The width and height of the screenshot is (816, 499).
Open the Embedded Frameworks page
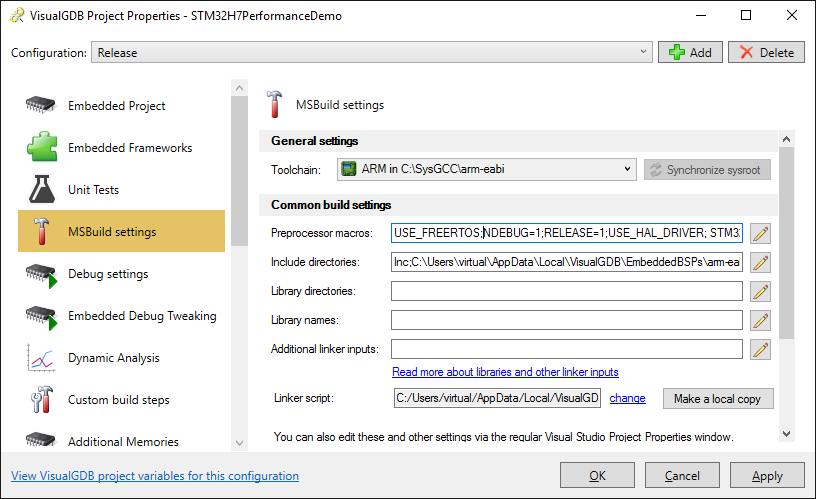121,147
